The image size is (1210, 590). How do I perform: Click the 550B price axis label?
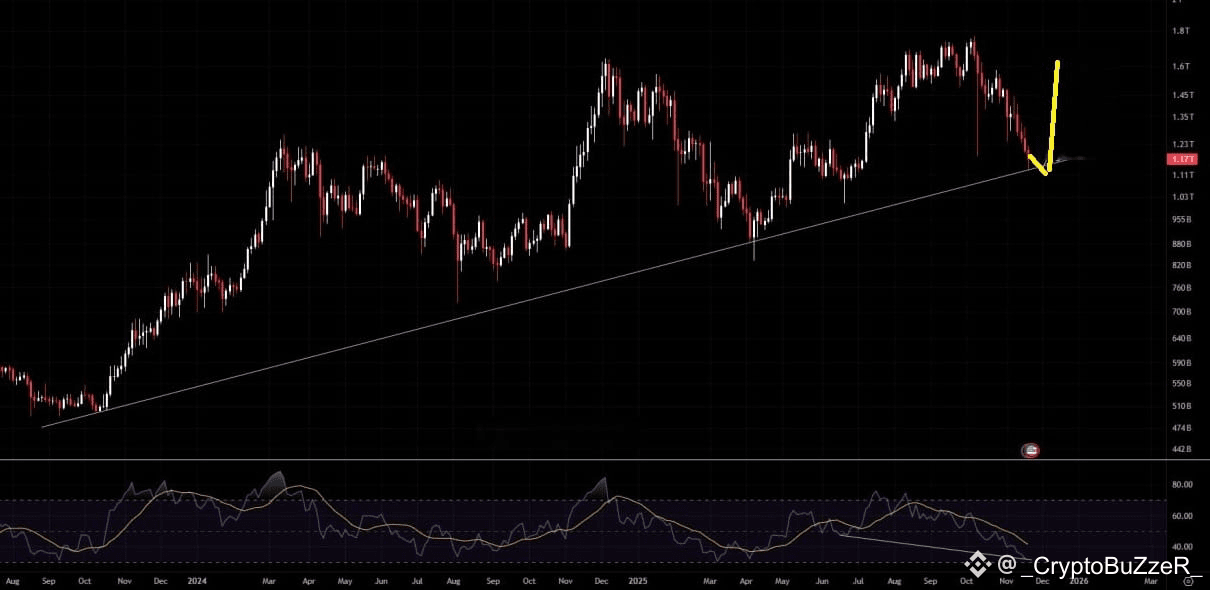1182,384
